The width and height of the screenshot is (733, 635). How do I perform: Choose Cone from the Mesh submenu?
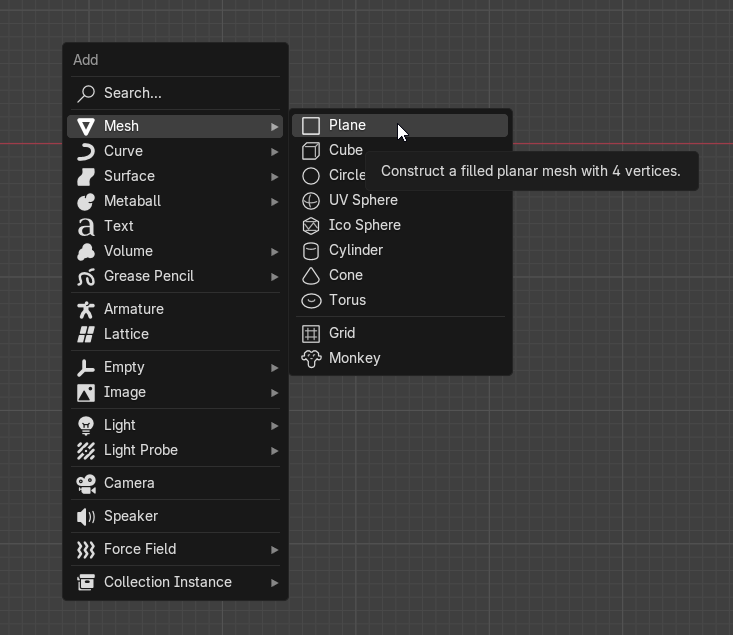[346, 275]
